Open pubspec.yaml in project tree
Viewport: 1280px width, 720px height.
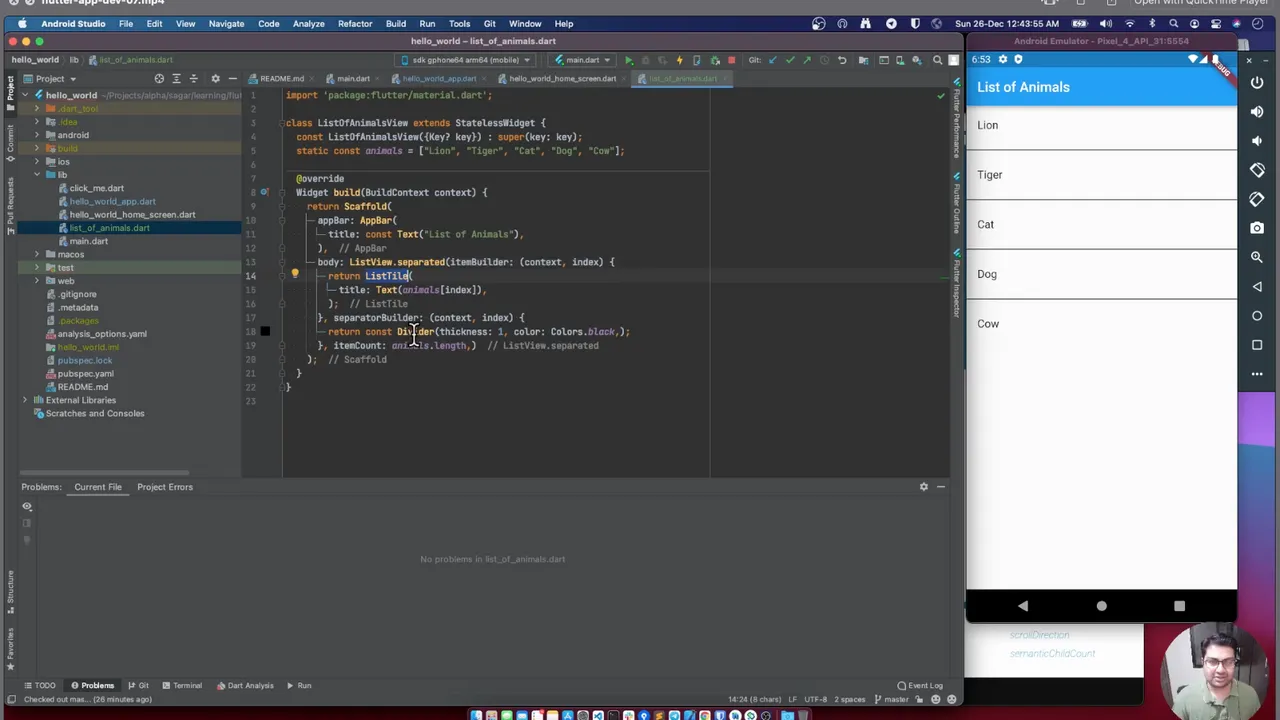[85, 373]
